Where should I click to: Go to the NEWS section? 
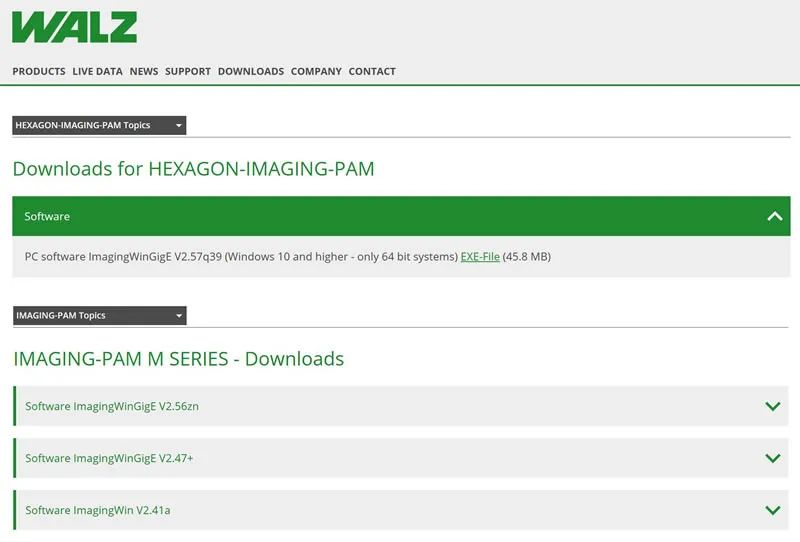pos(144,71)
